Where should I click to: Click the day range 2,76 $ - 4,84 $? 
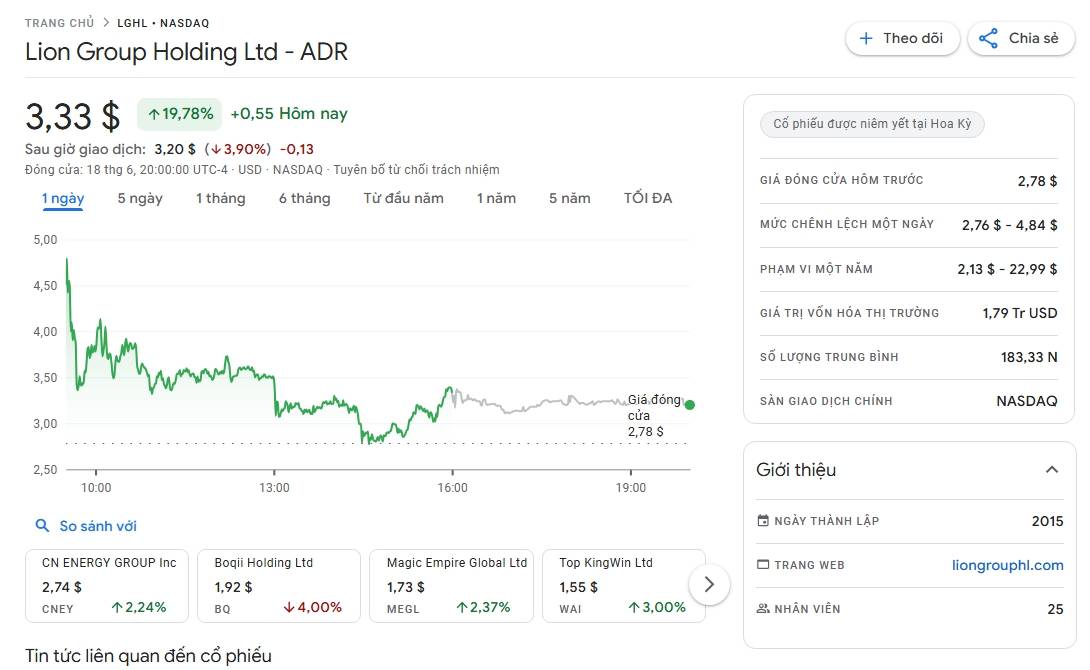click(1009, 225)
